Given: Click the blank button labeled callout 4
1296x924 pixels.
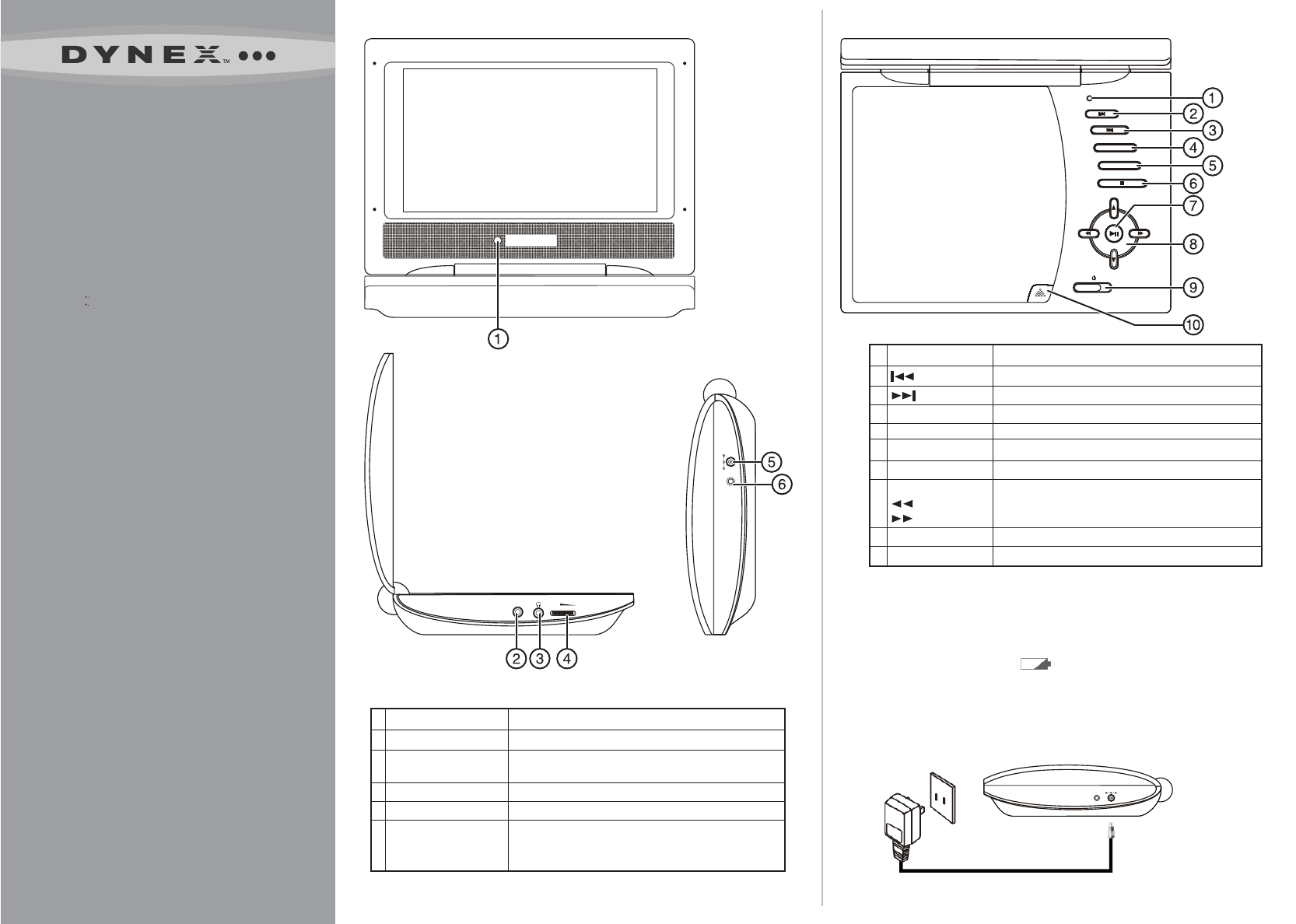Looking at the screenshot, I should pyautogui.click(x=1116, y=147).
